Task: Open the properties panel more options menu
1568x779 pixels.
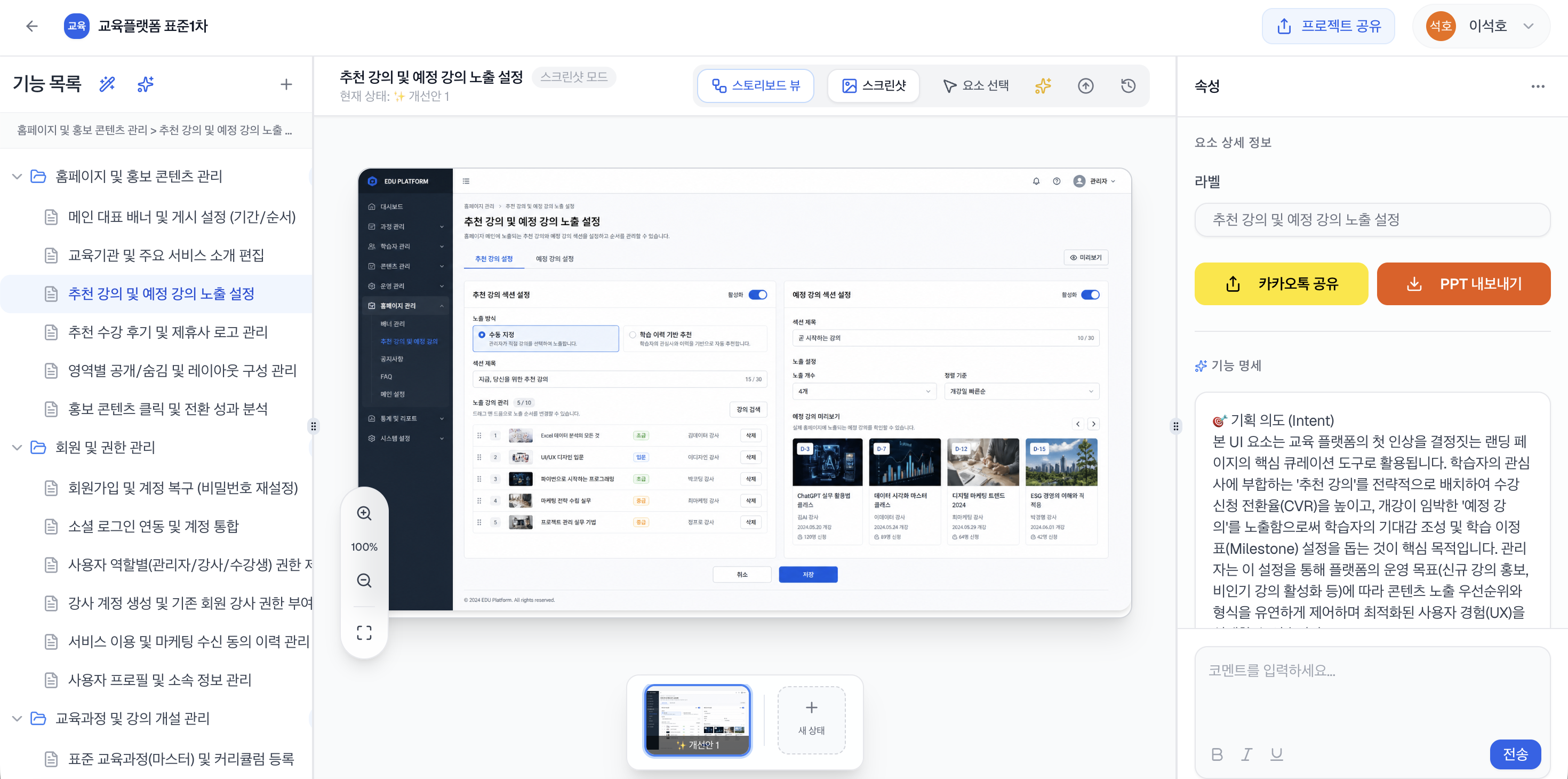Action: [x=1538, y=86]
